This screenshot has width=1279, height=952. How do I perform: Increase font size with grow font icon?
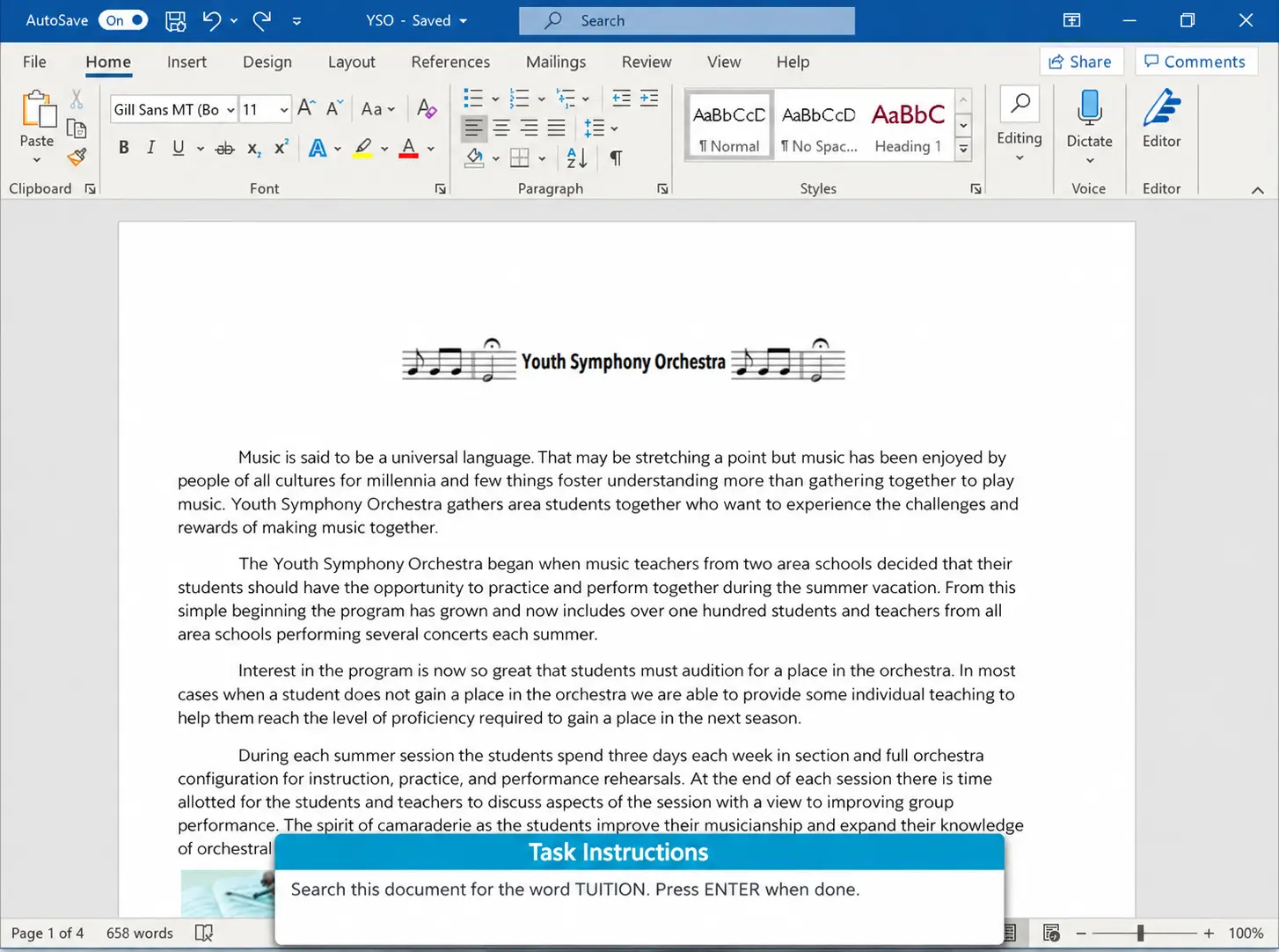tap(306, 108)
